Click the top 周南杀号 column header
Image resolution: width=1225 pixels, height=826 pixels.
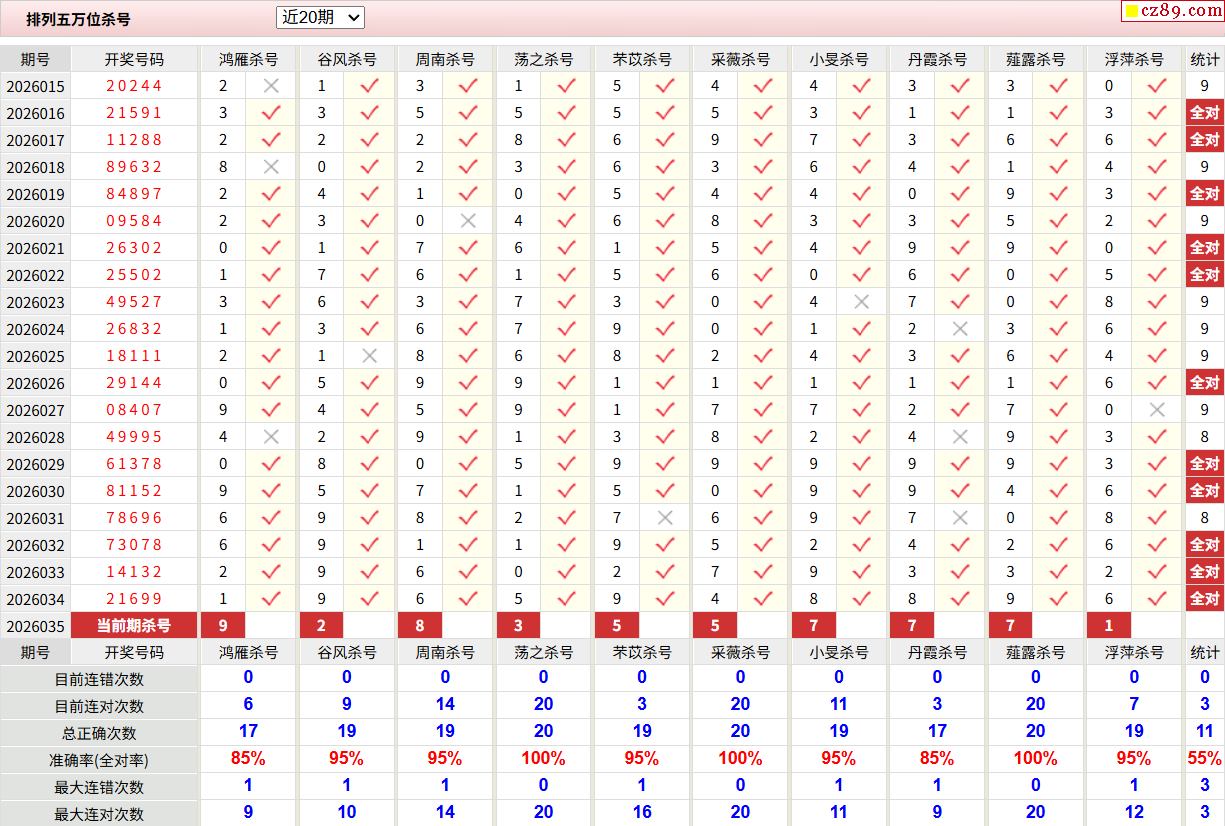(x=445, y=59)
